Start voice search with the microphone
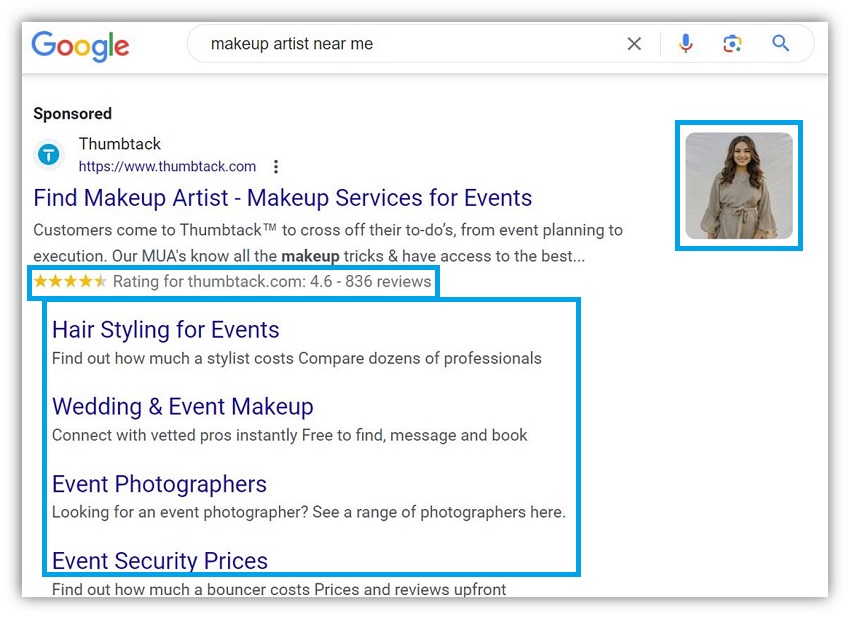This screenshot has width=850, height=619. click(x=685, y=44)
